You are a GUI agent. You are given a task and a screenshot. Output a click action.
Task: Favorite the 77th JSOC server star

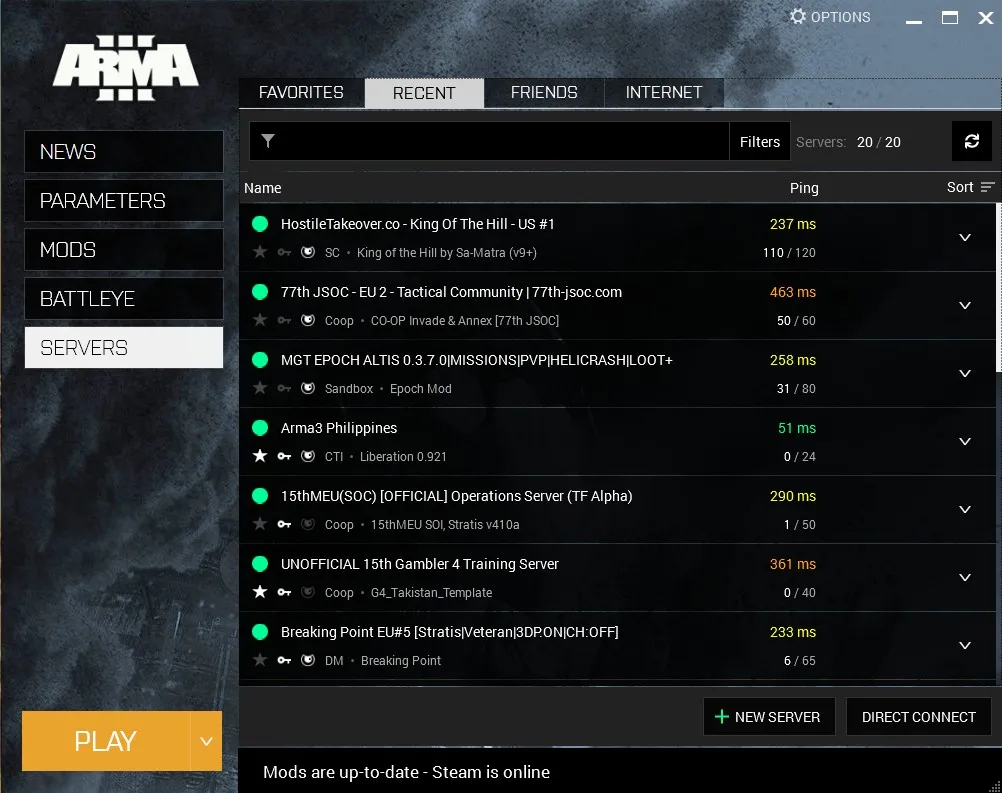click(x=260, y=320)
